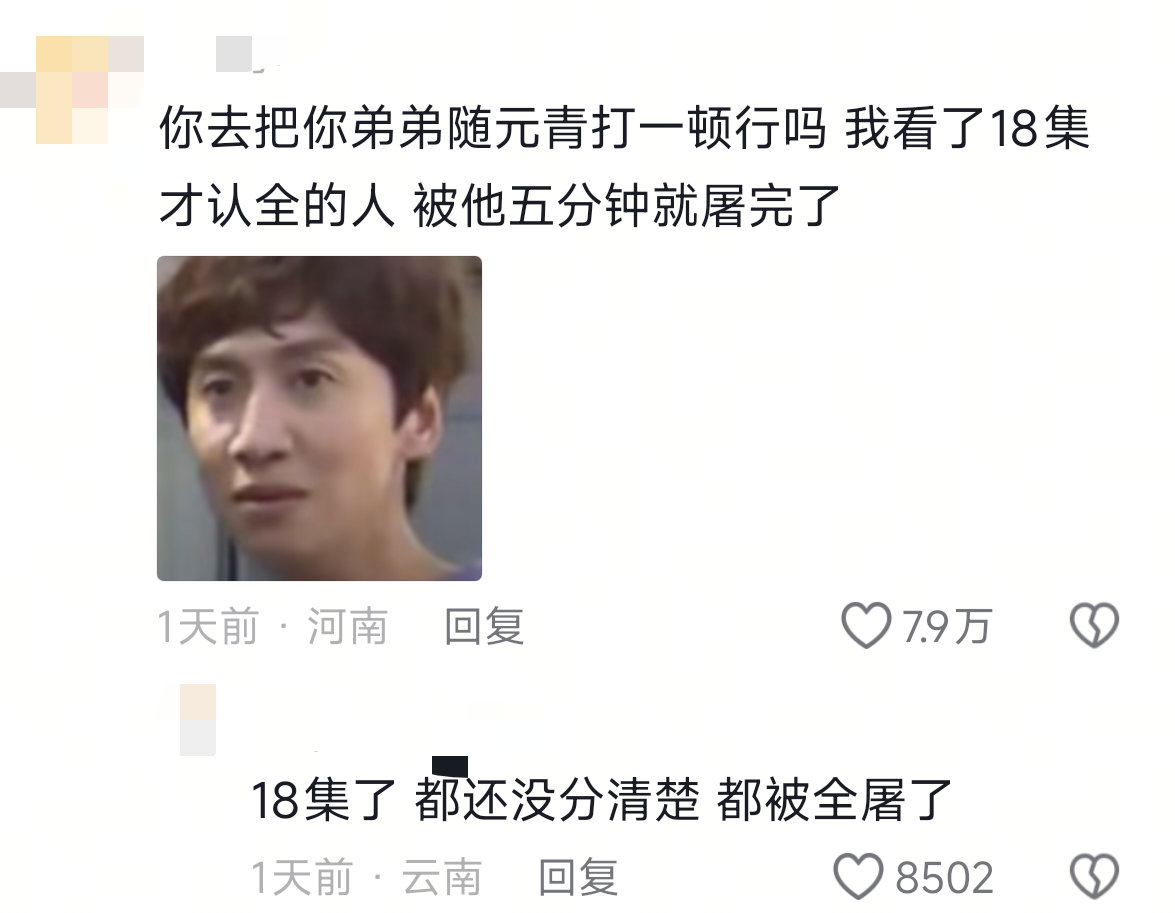This screenshot has height=913, width=1175.
Task: Click the 云南 location label
Action: tap(441, 878)
